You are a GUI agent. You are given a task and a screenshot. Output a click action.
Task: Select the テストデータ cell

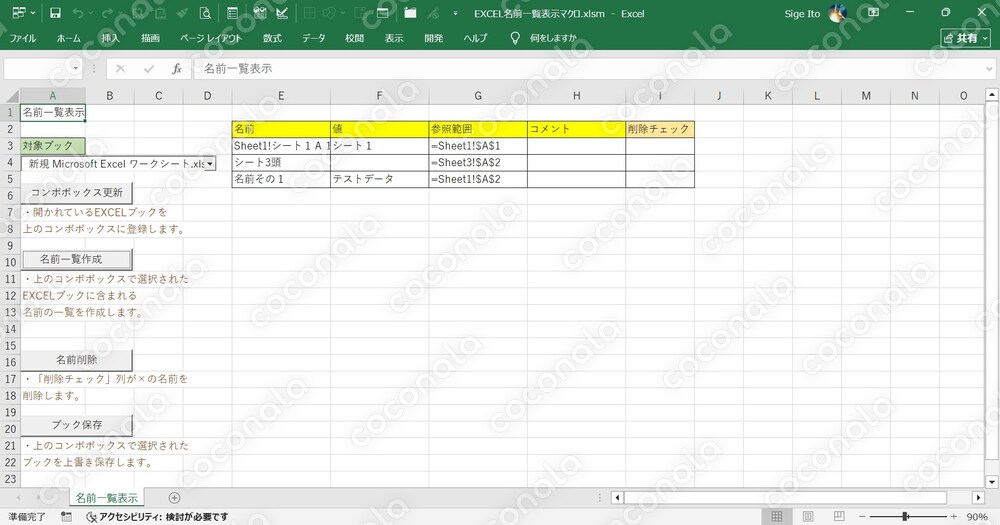(x=379, y=179)
